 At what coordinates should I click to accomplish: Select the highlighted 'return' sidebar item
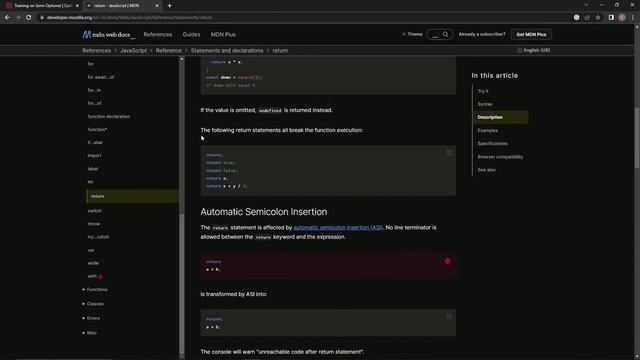pos(132,196)
